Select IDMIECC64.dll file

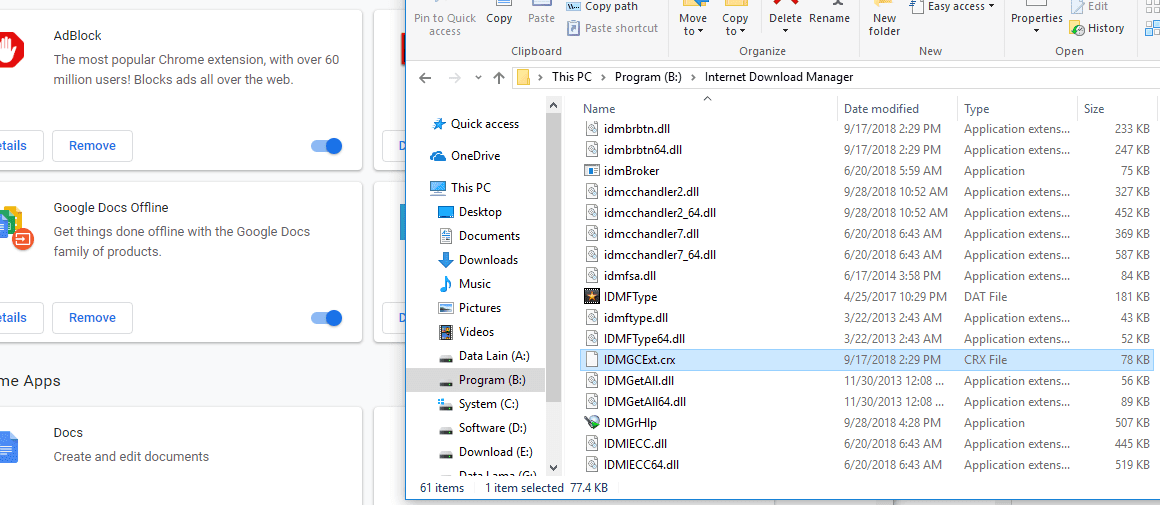pyautogui.click(x=866, y=465)
